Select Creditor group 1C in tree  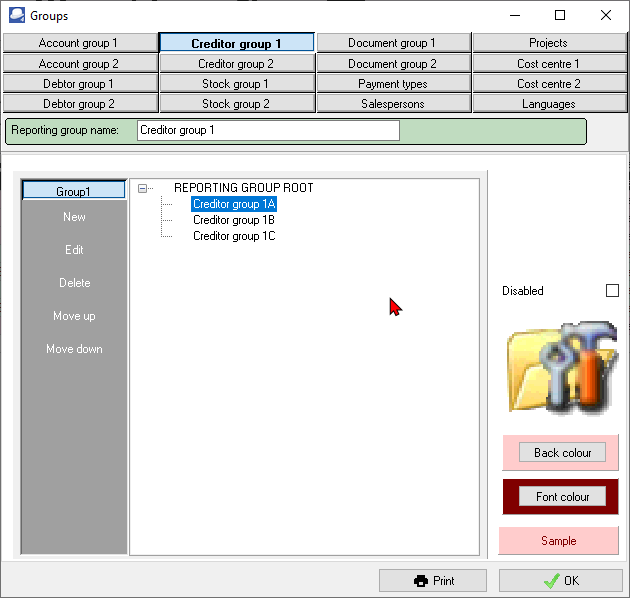(234, 236)
